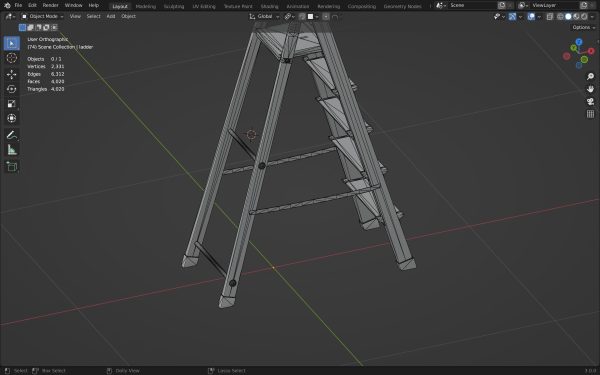Image resolution: width=600 pixels, height=375 pixels.
Task: Expand the Options dropdown
Action: click(x=584, y=27)
